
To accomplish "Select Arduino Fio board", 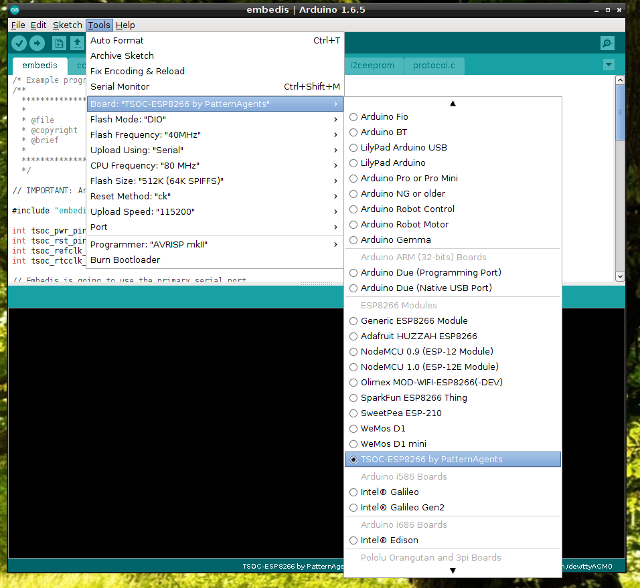I will click(453, 117).
